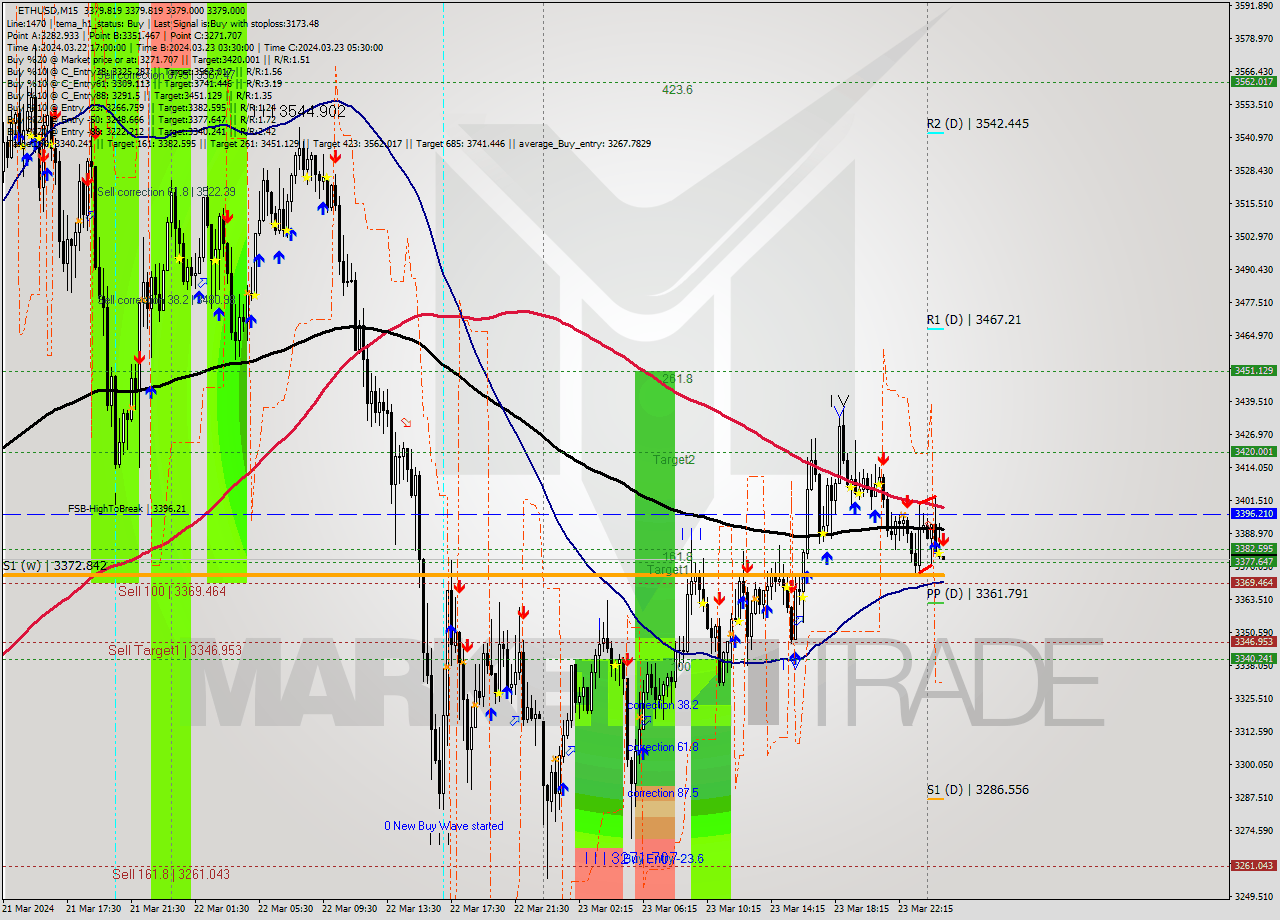Viewport: 1280px width, 920px height.
Task: Click the correction 61.8 label
Action: click(663, 747)
